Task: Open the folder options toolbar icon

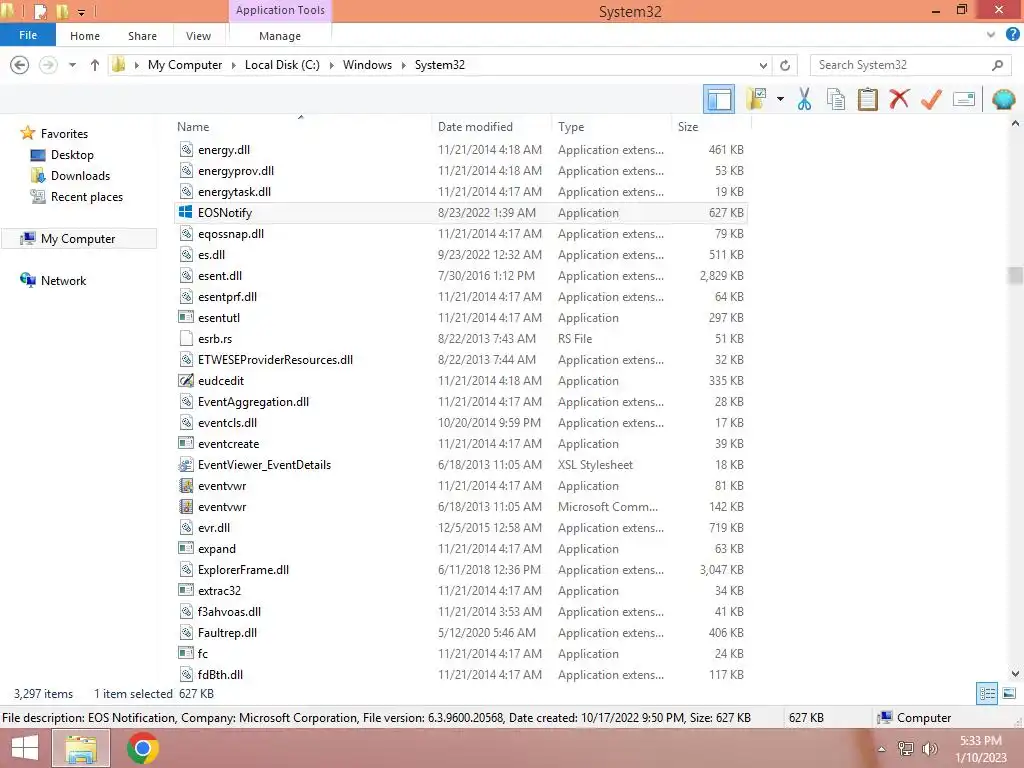Action: [x=756, y=99]
